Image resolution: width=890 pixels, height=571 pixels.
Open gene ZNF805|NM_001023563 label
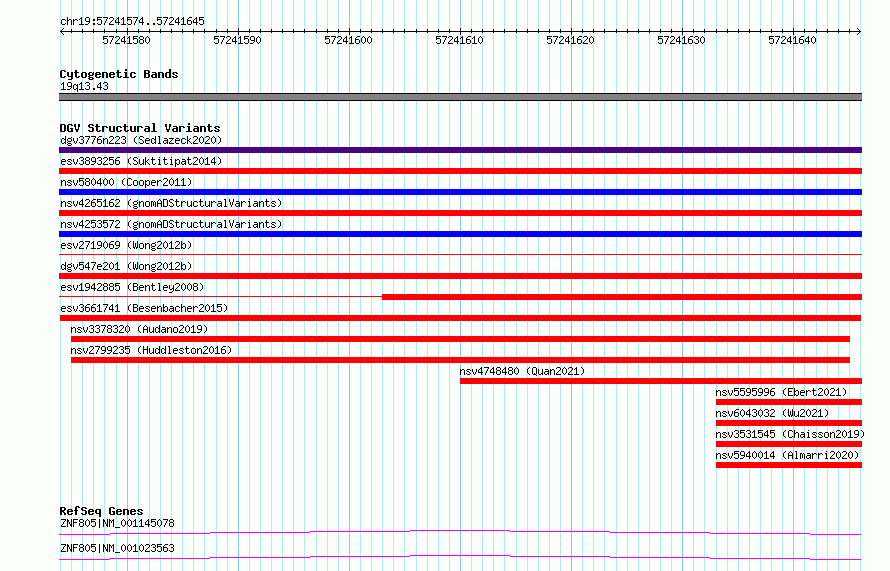117,548
